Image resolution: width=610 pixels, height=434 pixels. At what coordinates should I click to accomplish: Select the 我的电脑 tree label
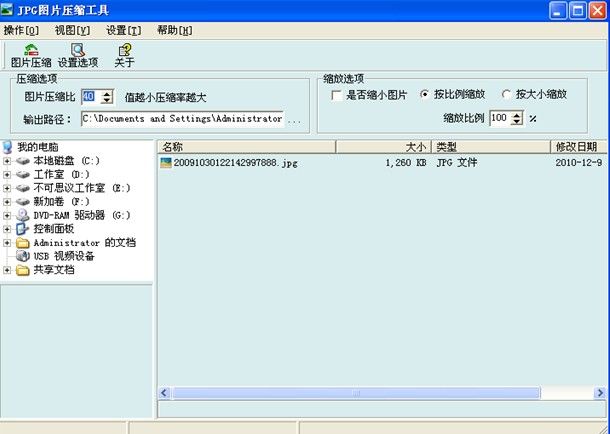(x=38, y=147)
